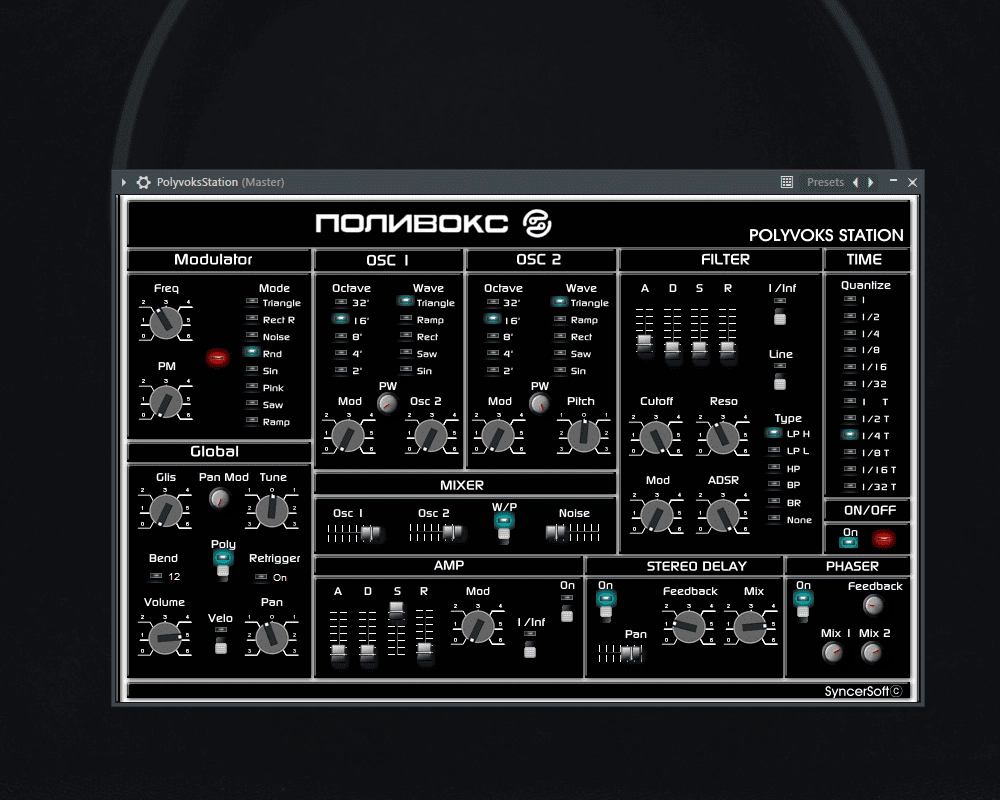Click the AMP sustain S slider
Image resolution: width=1000 pixels, height=800 pixels.
pos(396,611)
